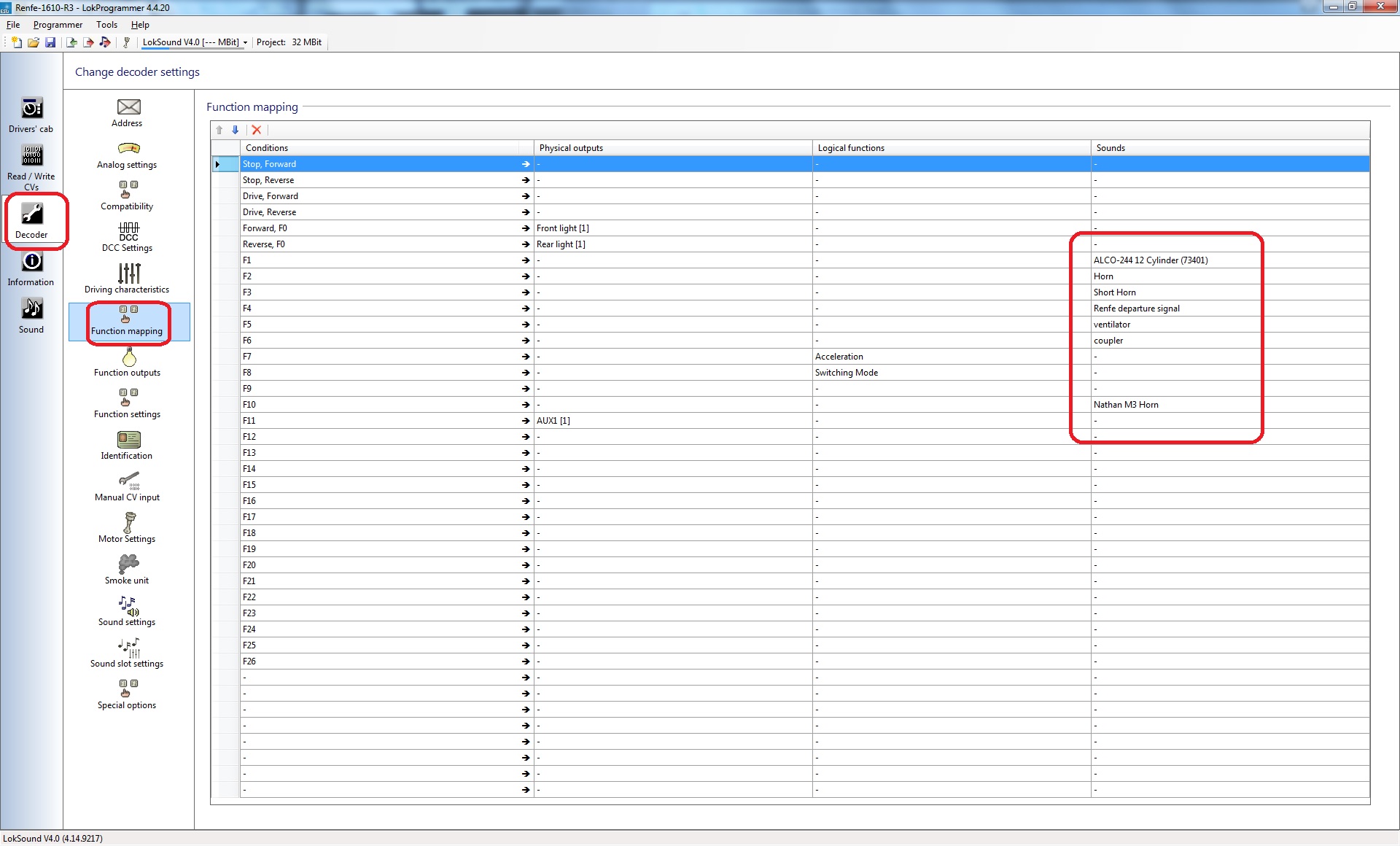Open the Compatibility settings page
1400x846 pixels.
128,197
